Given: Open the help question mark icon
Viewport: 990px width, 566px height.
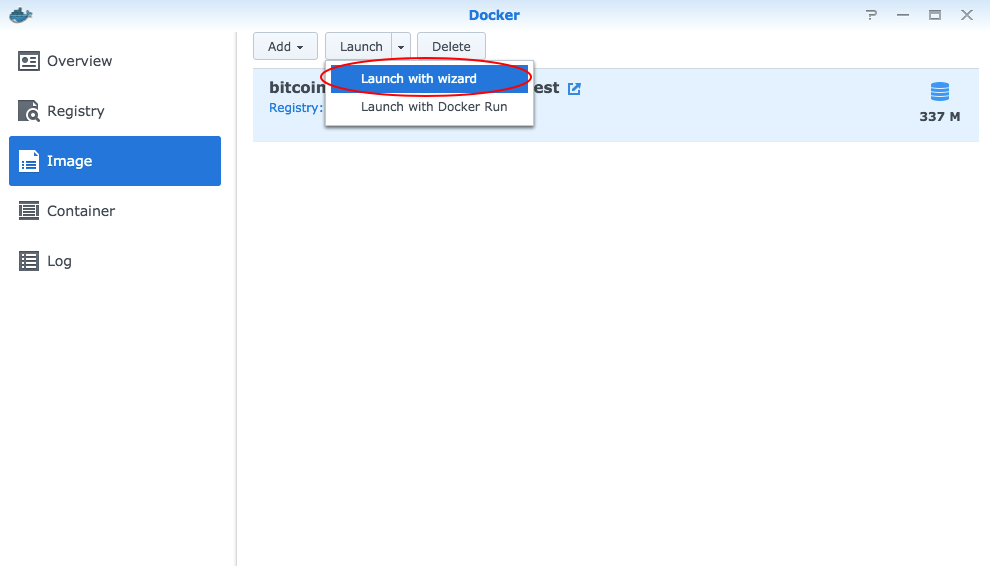Looking at the screenshot, I should 871,15.
